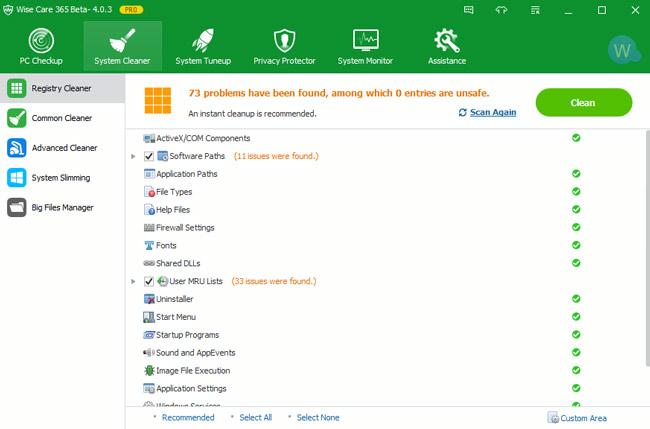
Task: Click the skin shirt icon in title bar
Action: tap(502, 10)
